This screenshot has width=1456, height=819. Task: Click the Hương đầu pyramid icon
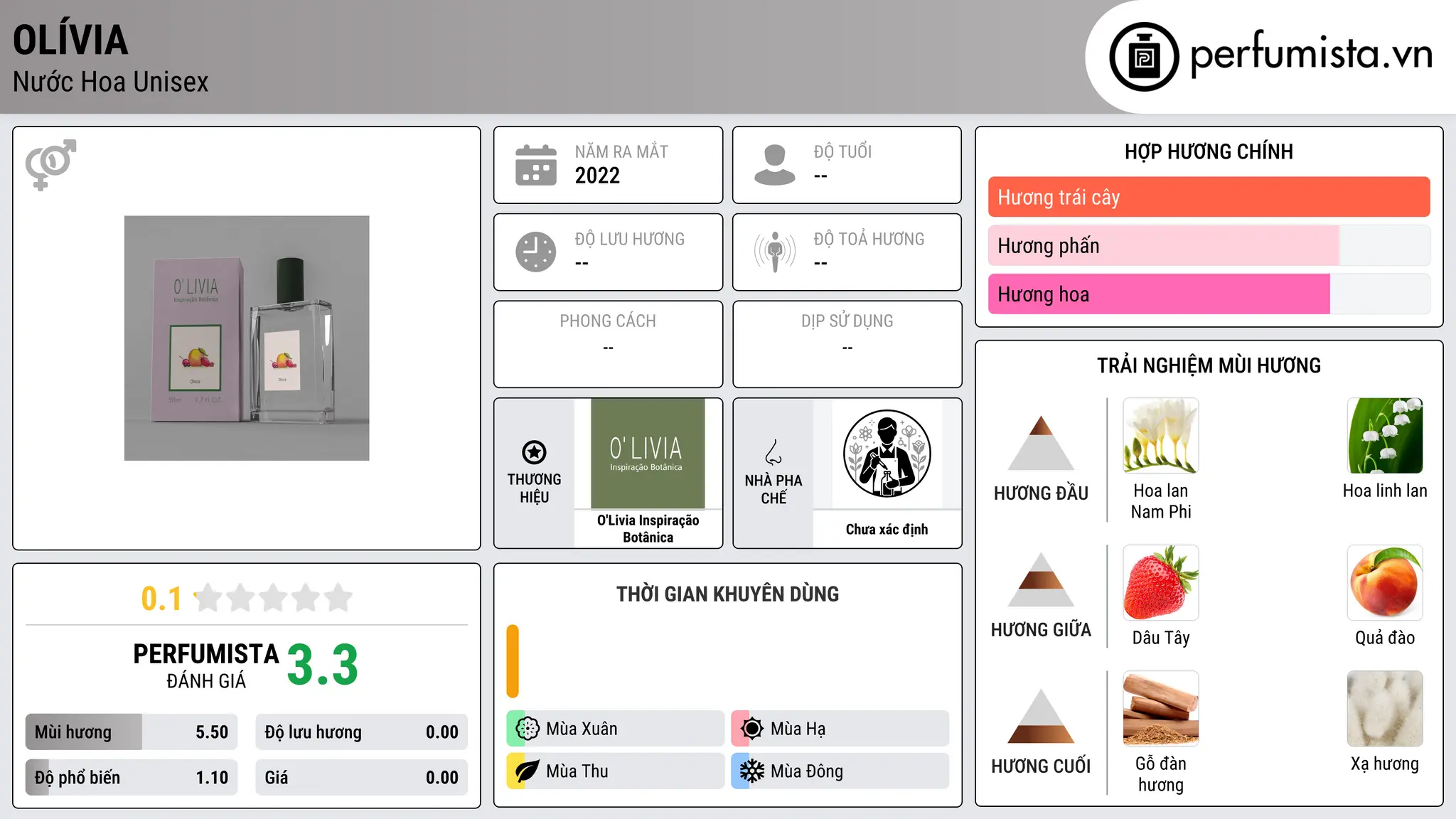[1042, 443]
